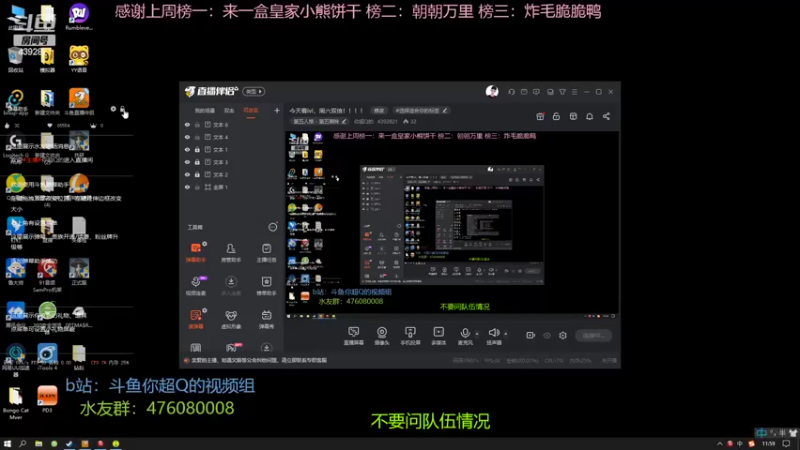The height and width of the screenshot is (450, 800).
Task: Hide the 文本 6 layer
Action: pyautogui.click(x=187, y=124)
